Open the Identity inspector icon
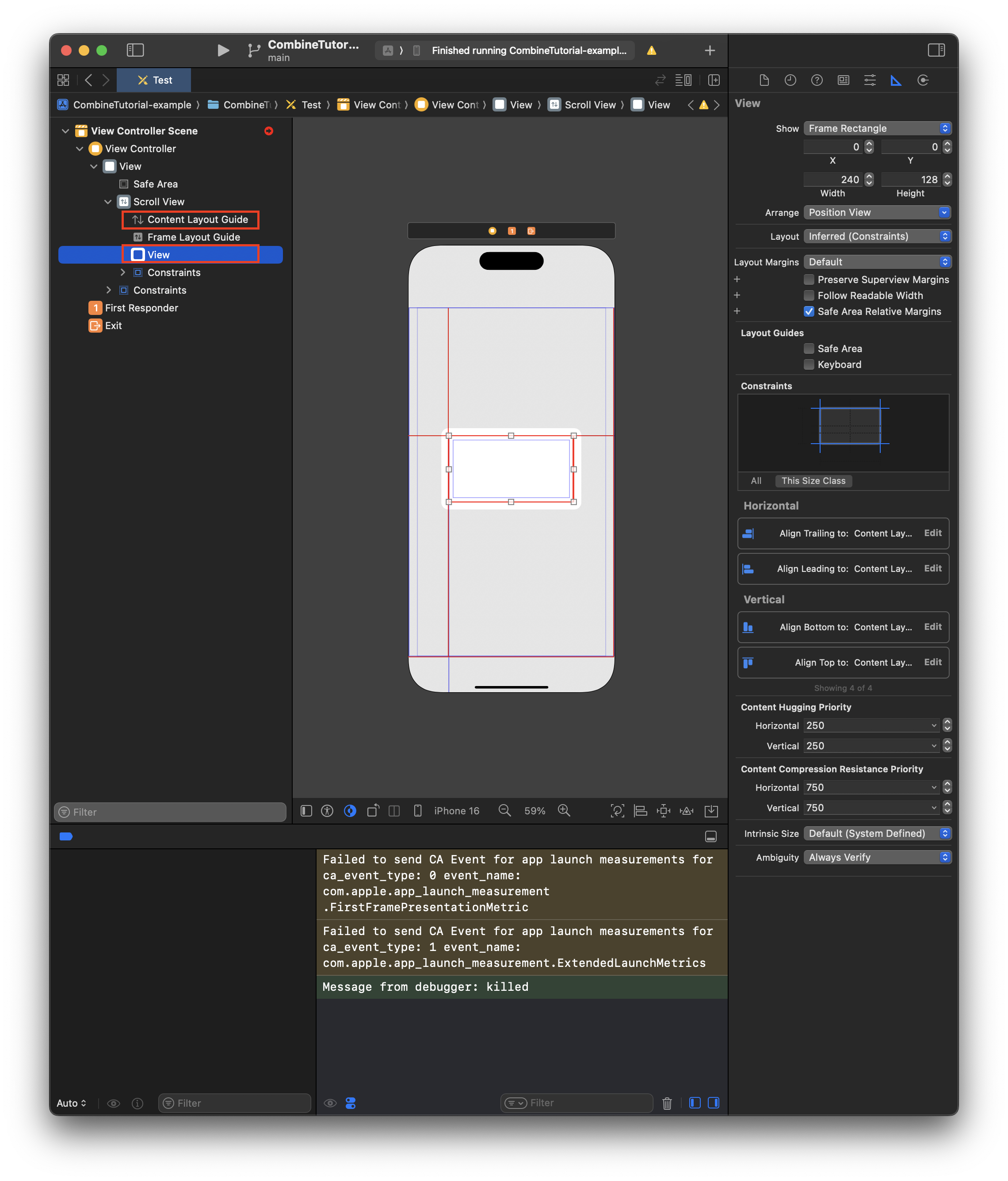 pos(844,81)
